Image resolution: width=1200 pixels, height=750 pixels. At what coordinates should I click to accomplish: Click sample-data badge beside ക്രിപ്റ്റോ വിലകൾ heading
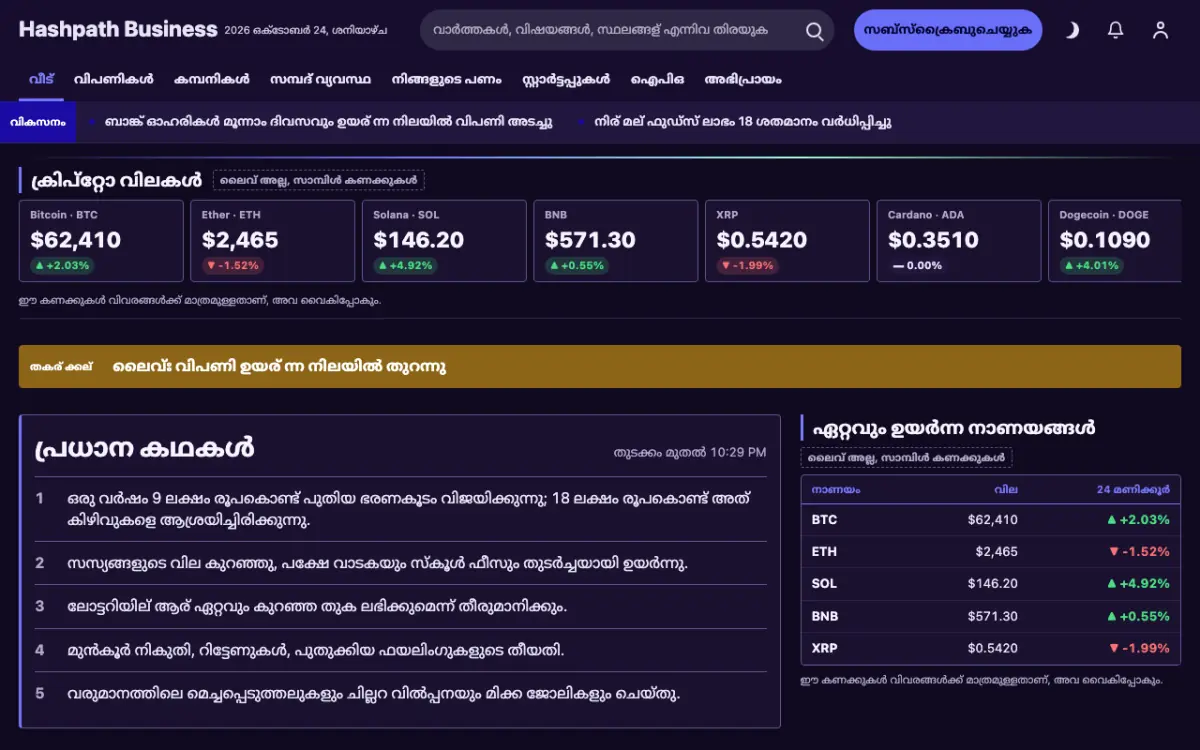319,181
